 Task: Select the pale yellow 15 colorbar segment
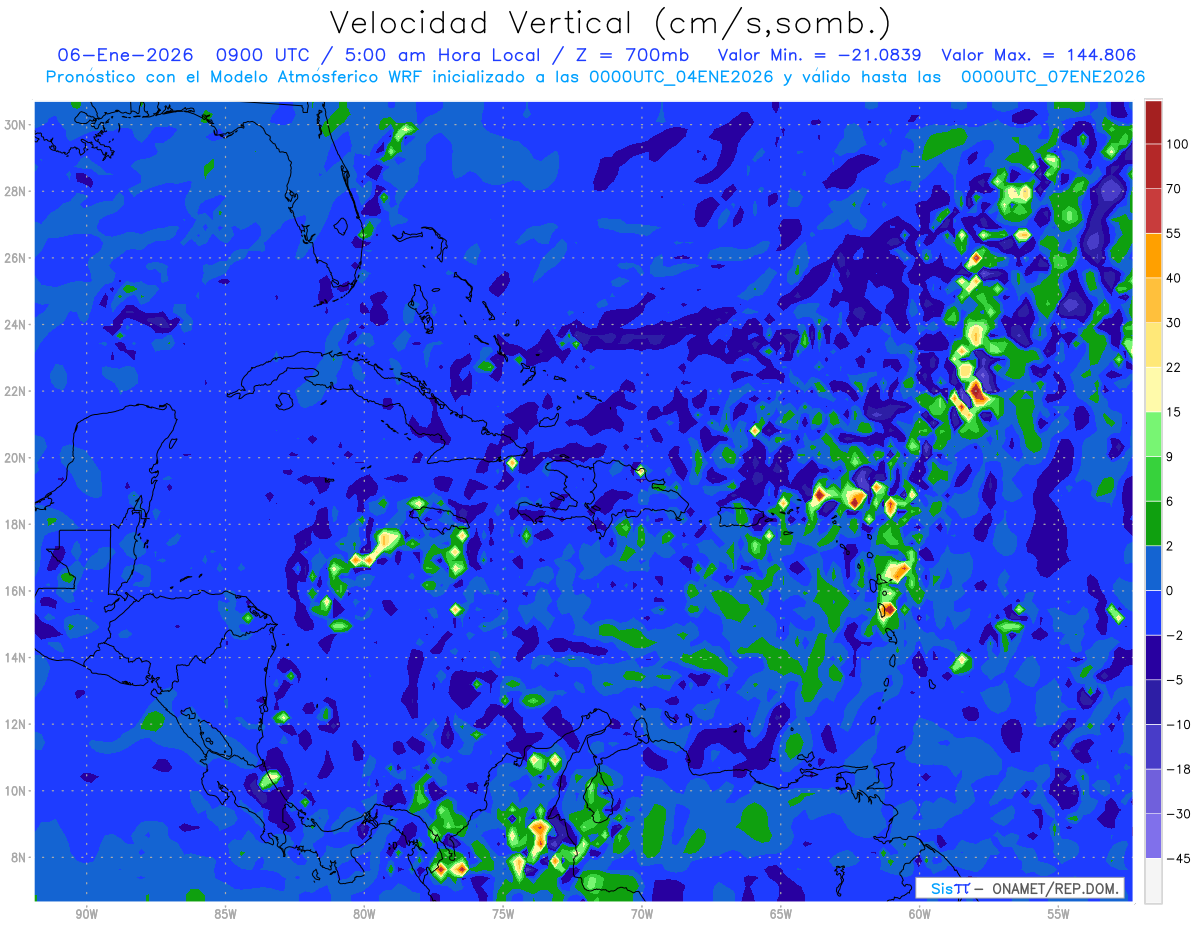(x=1153, y=388)
